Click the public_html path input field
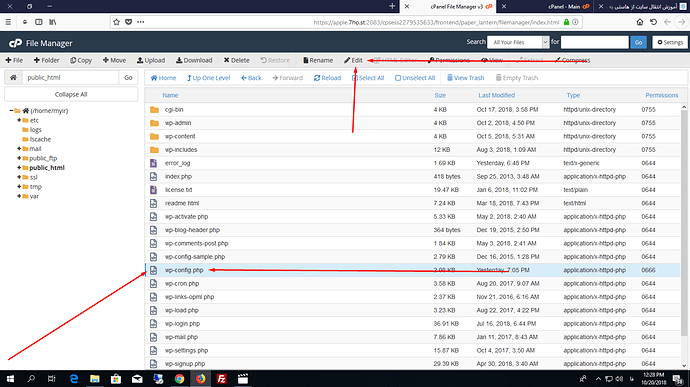 pyautogui.click(x=70, y=77)
